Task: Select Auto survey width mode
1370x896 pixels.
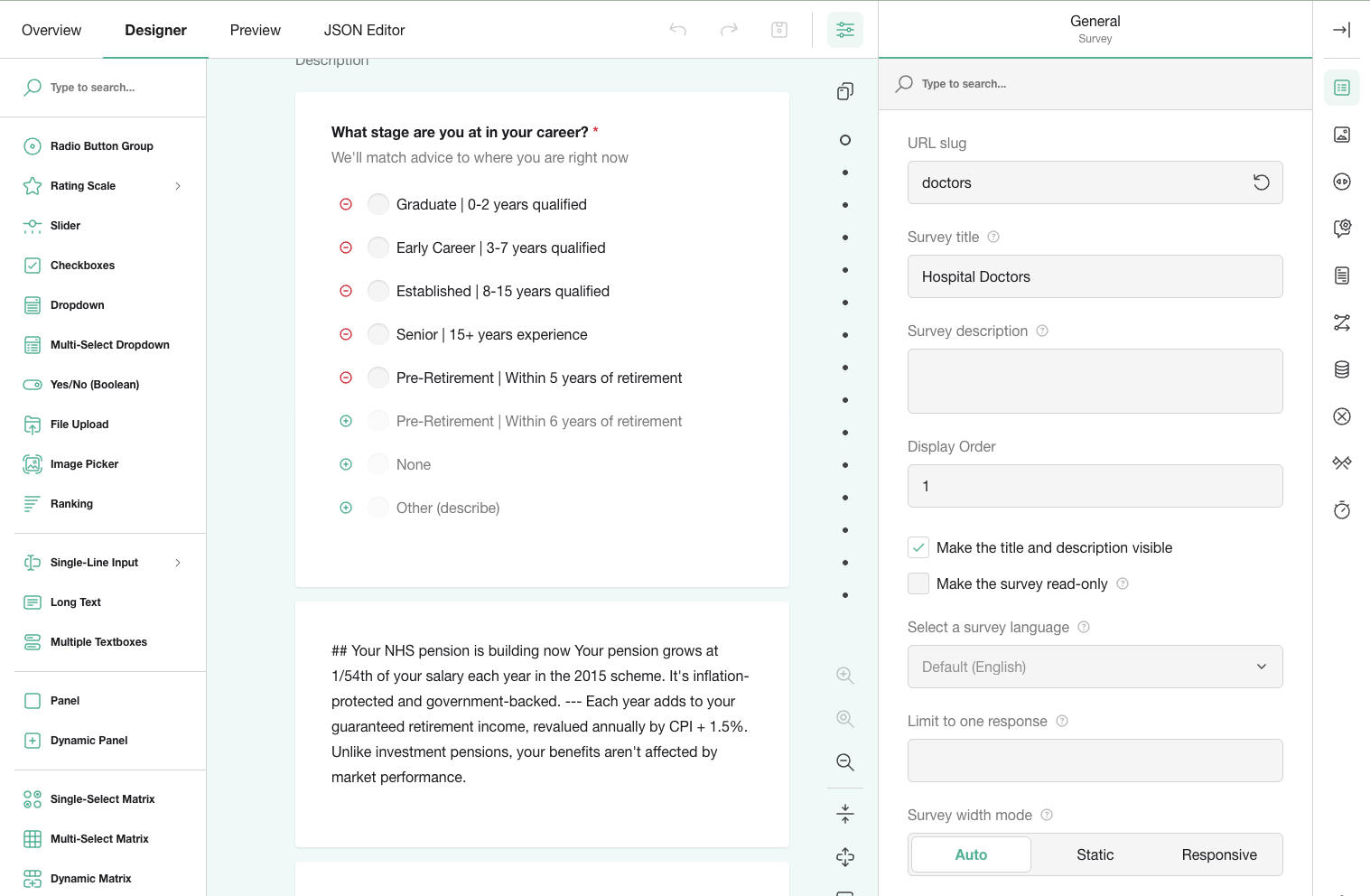Action: pos(971,854)
